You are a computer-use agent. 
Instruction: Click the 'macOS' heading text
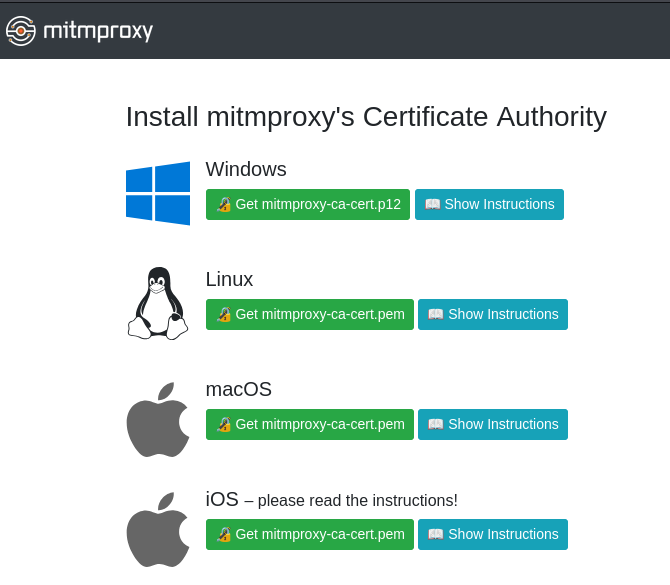[238, 389]
